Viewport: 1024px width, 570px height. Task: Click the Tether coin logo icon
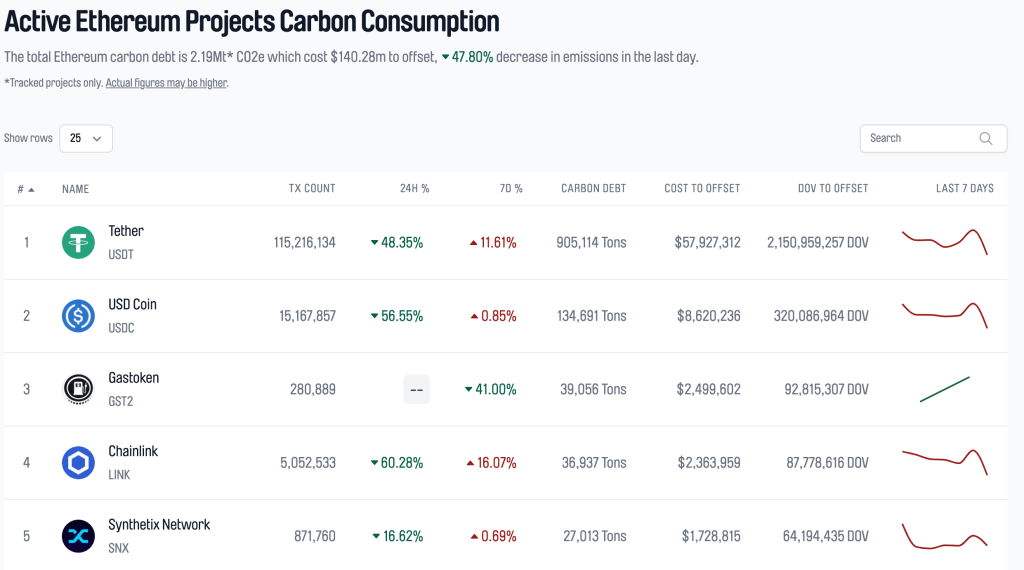click(x=78, y=242)
